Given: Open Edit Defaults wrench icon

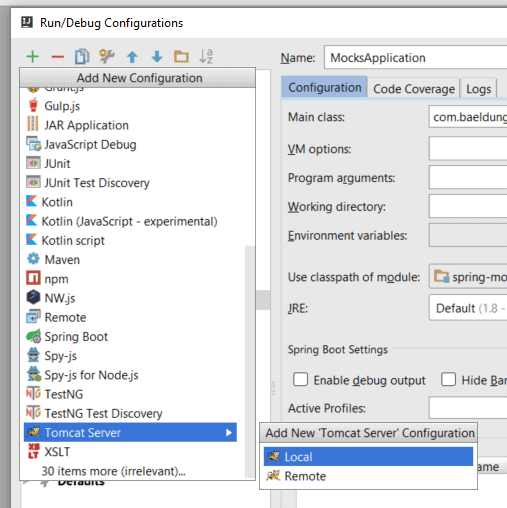Looking at the screenshot, I should click(107, 56).
